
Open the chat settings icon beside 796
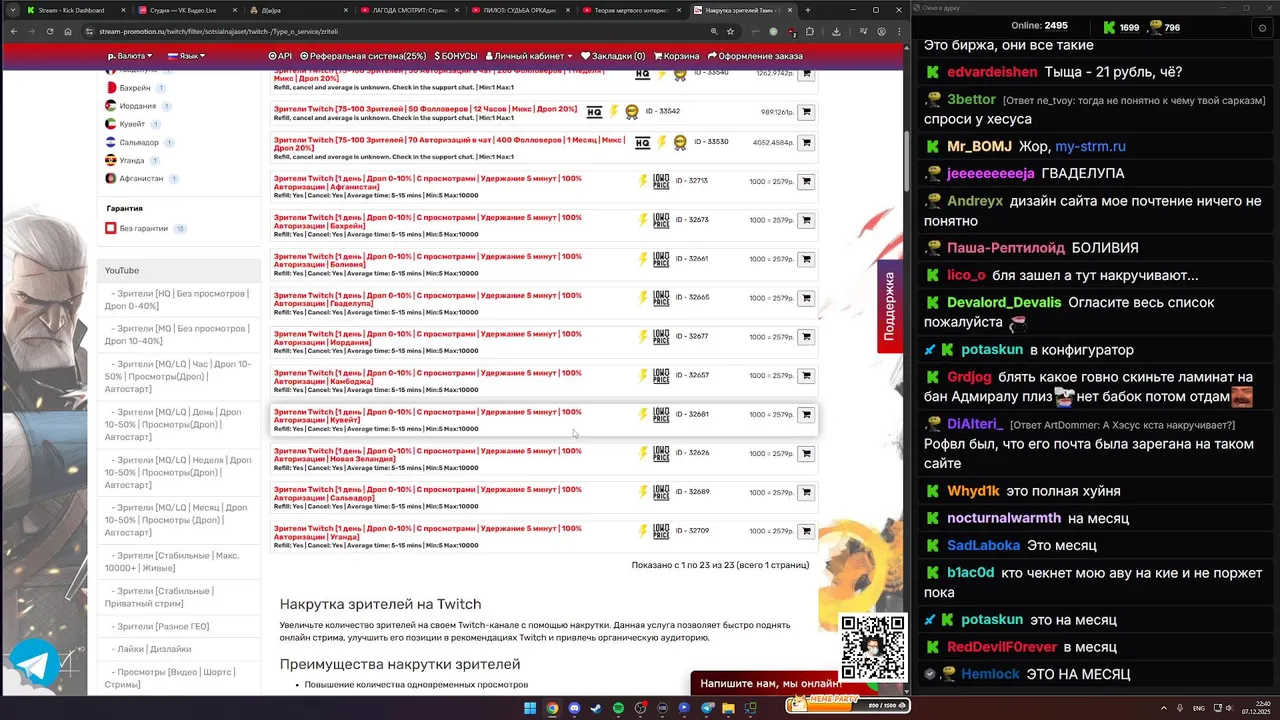[x=1262, y=28]
